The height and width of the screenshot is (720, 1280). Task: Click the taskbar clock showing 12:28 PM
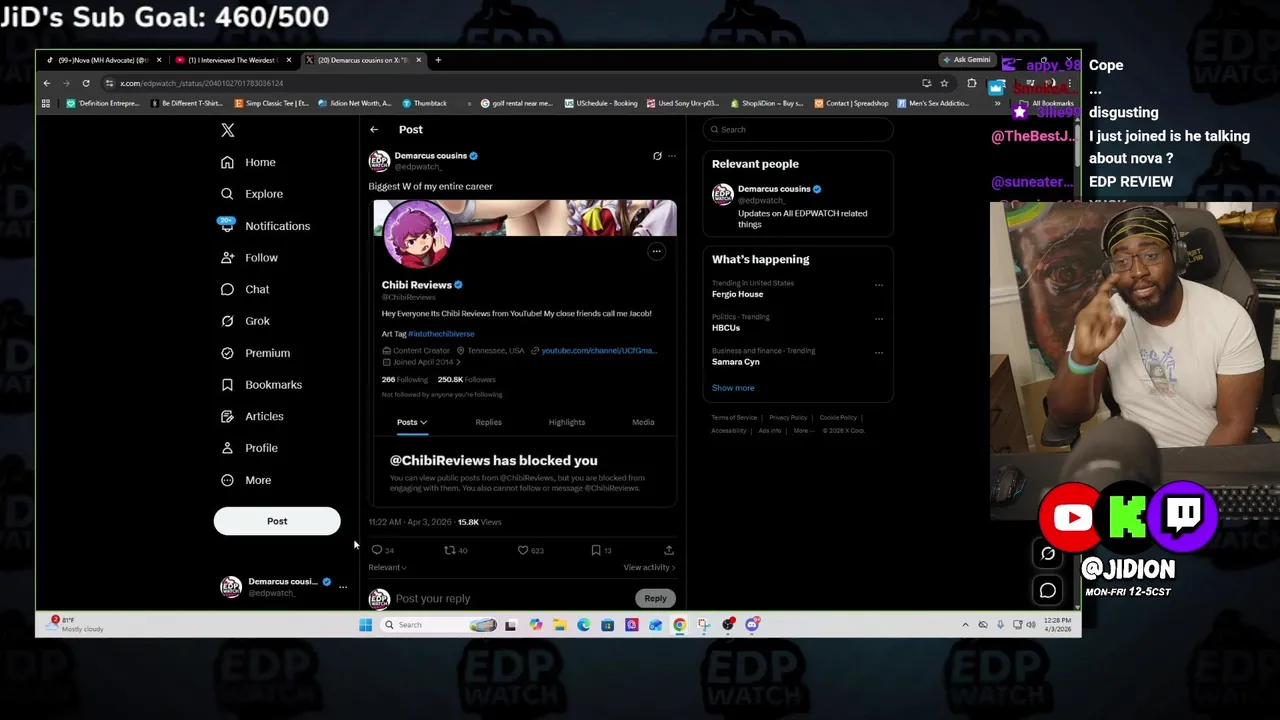point(1057,625)
